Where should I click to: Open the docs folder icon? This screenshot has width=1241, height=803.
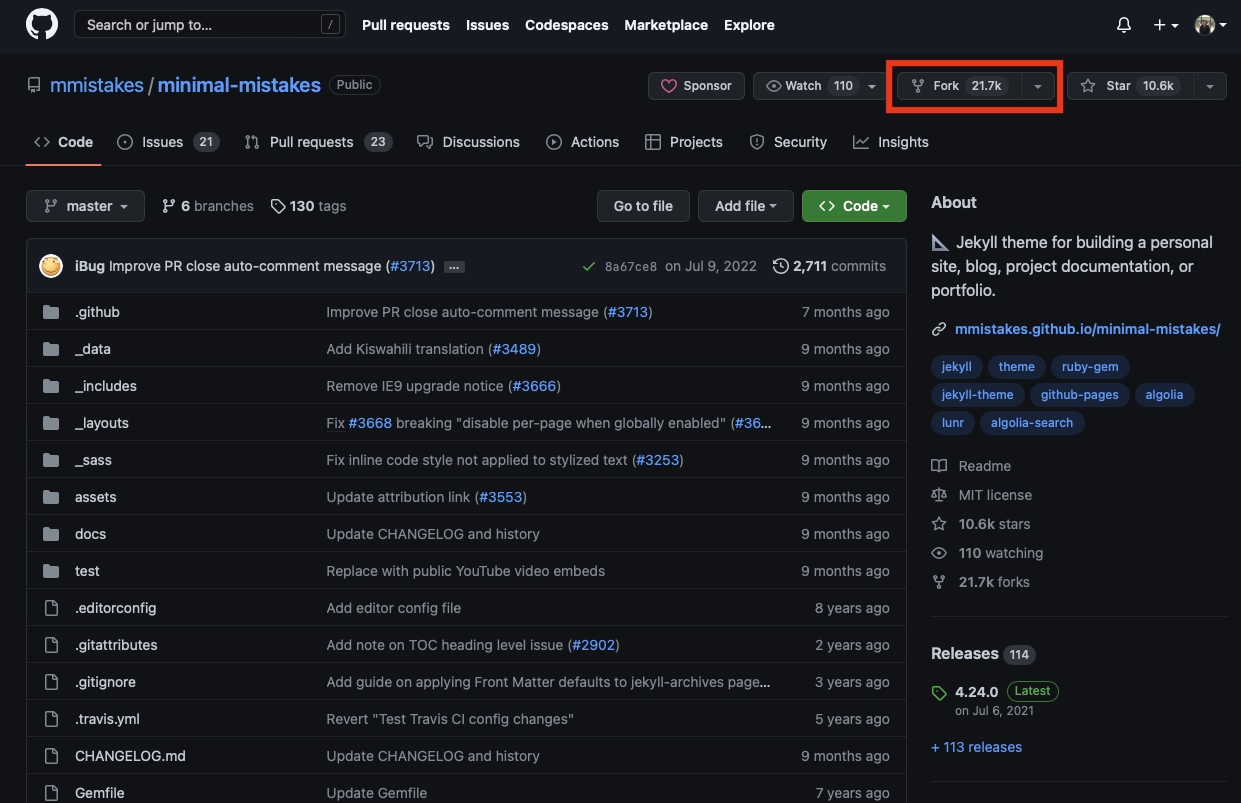coord(51,534)
